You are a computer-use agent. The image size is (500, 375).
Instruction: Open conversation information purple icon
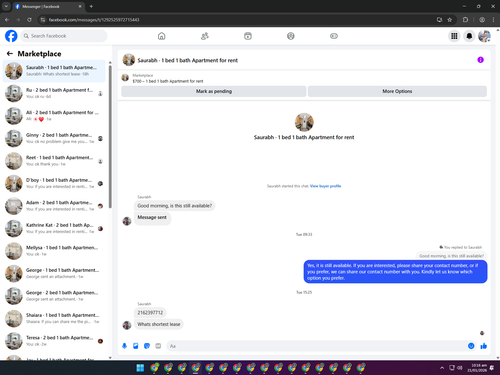point(480,60)
